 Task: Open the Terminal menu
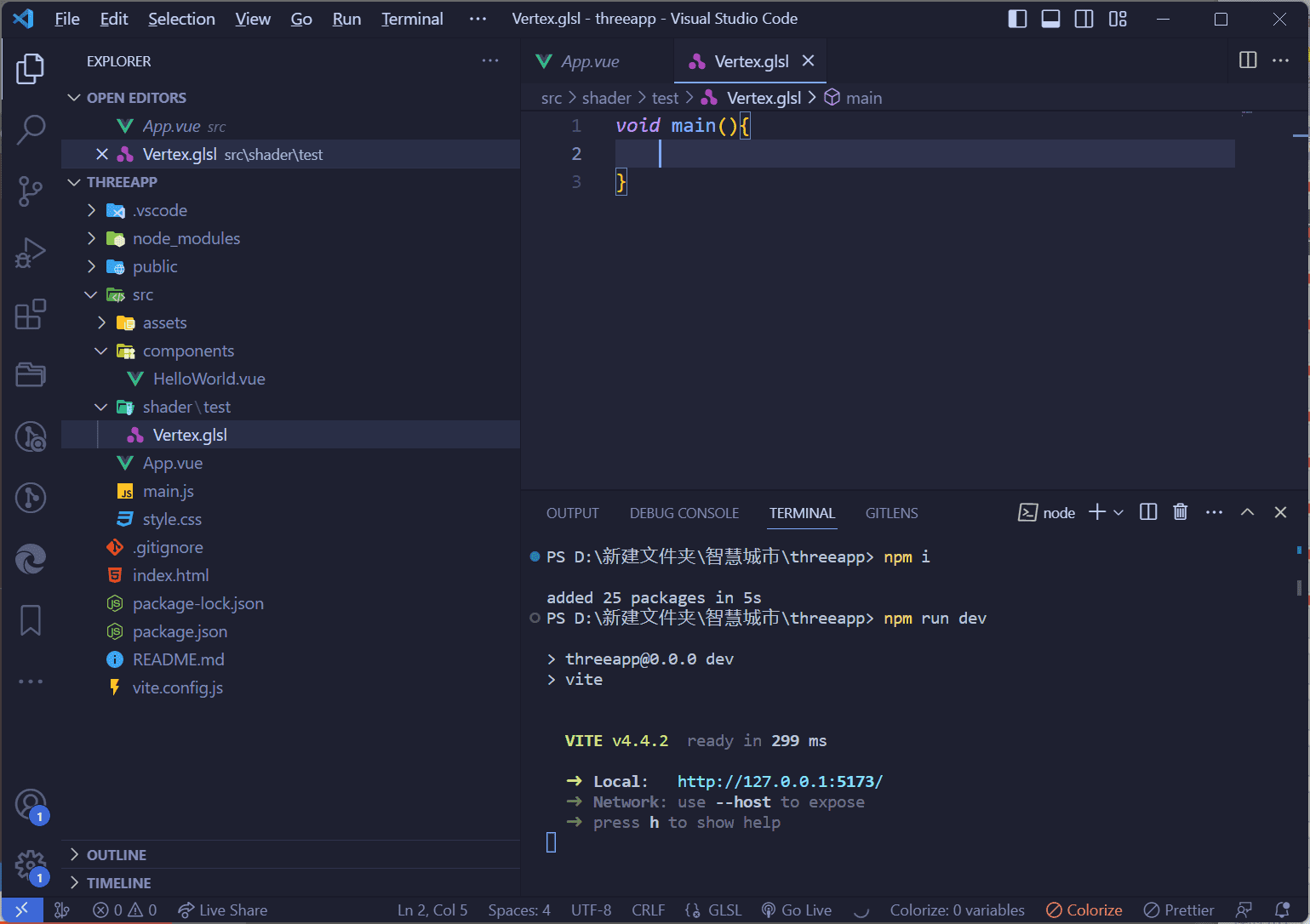[x=412, y=19]
